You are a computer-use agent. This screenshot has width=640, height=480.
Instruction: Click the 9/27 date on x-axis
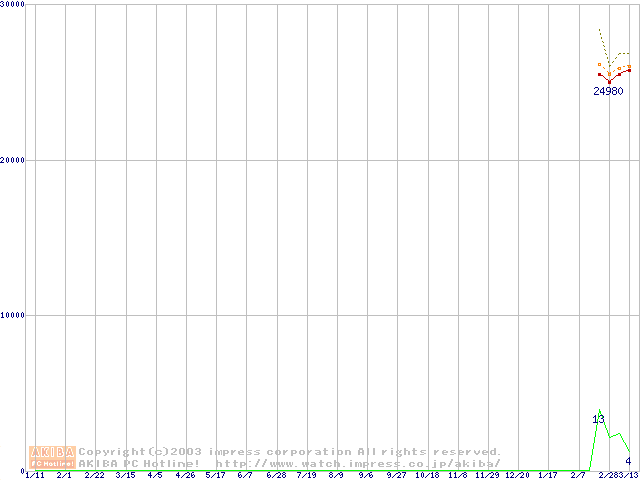click(397, 475)
